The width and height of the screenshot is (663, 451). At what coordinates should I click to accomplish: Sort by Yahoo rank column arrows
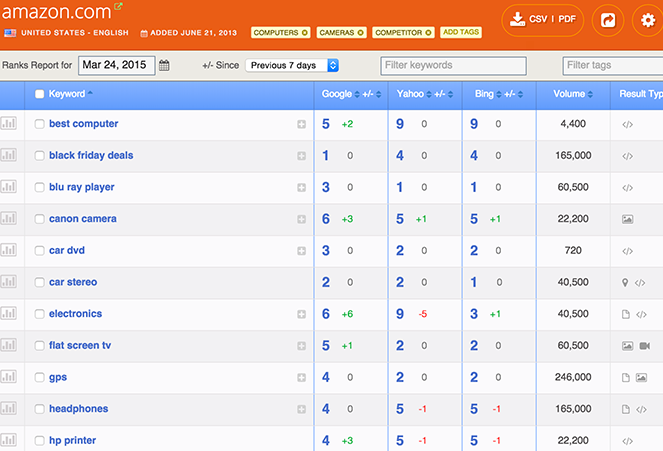tap(429, 95)
